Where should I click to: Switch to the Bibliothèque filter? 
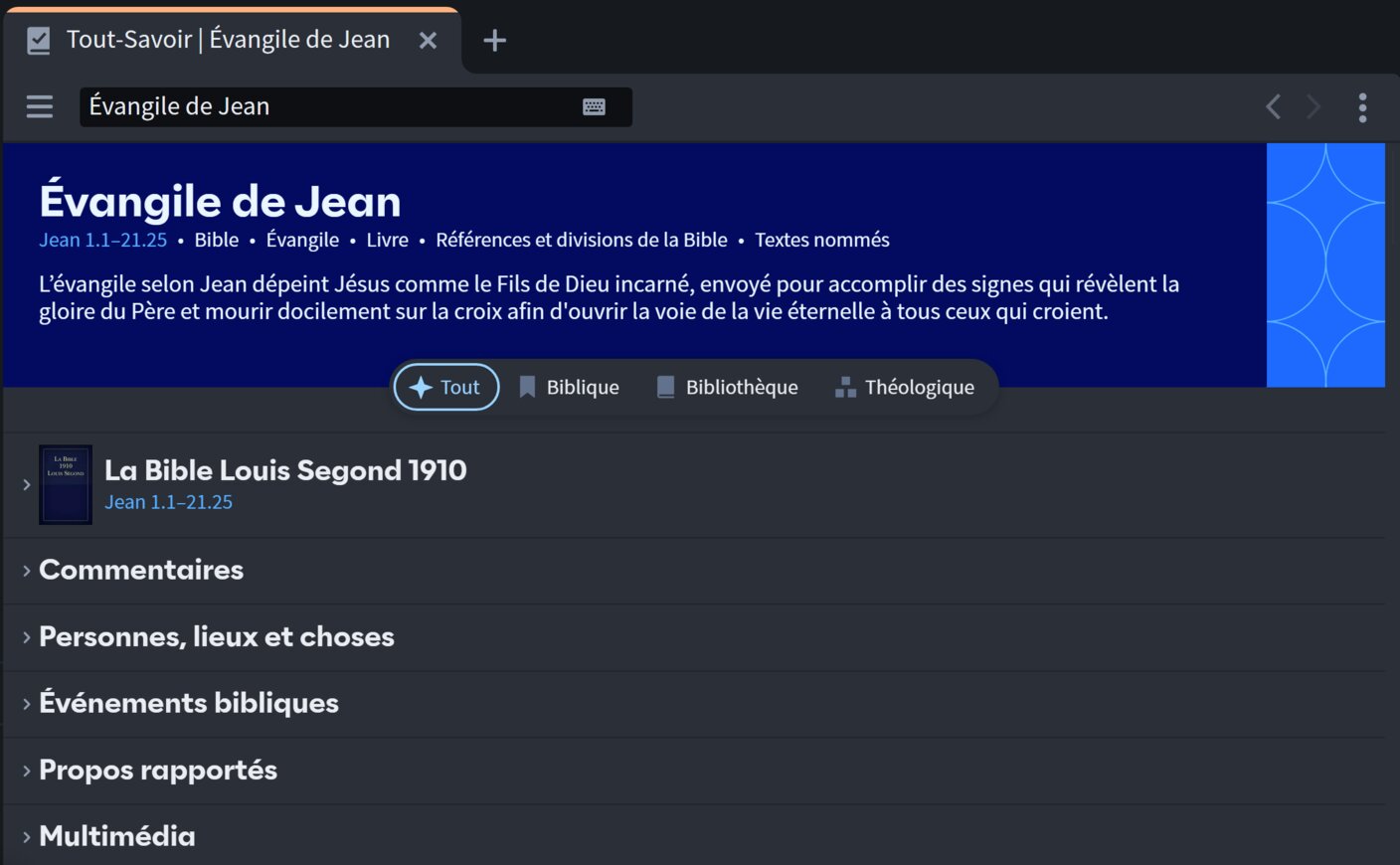[x=728, y=388]
